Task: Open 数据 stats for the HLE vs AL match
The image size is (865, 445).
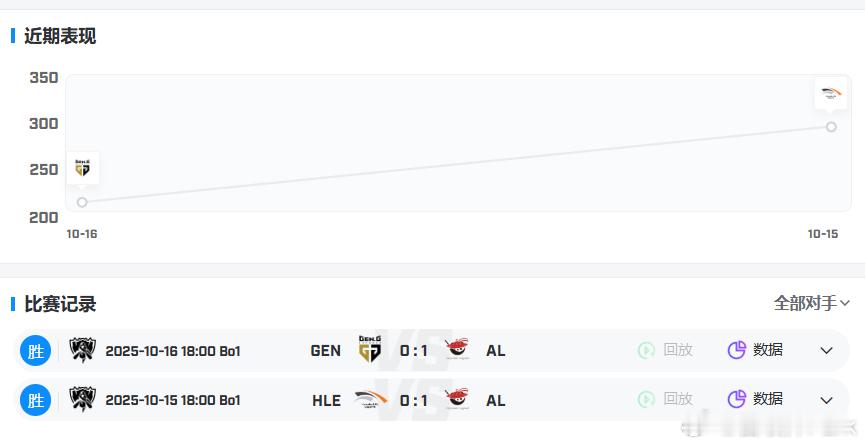Action: [755, 399]
